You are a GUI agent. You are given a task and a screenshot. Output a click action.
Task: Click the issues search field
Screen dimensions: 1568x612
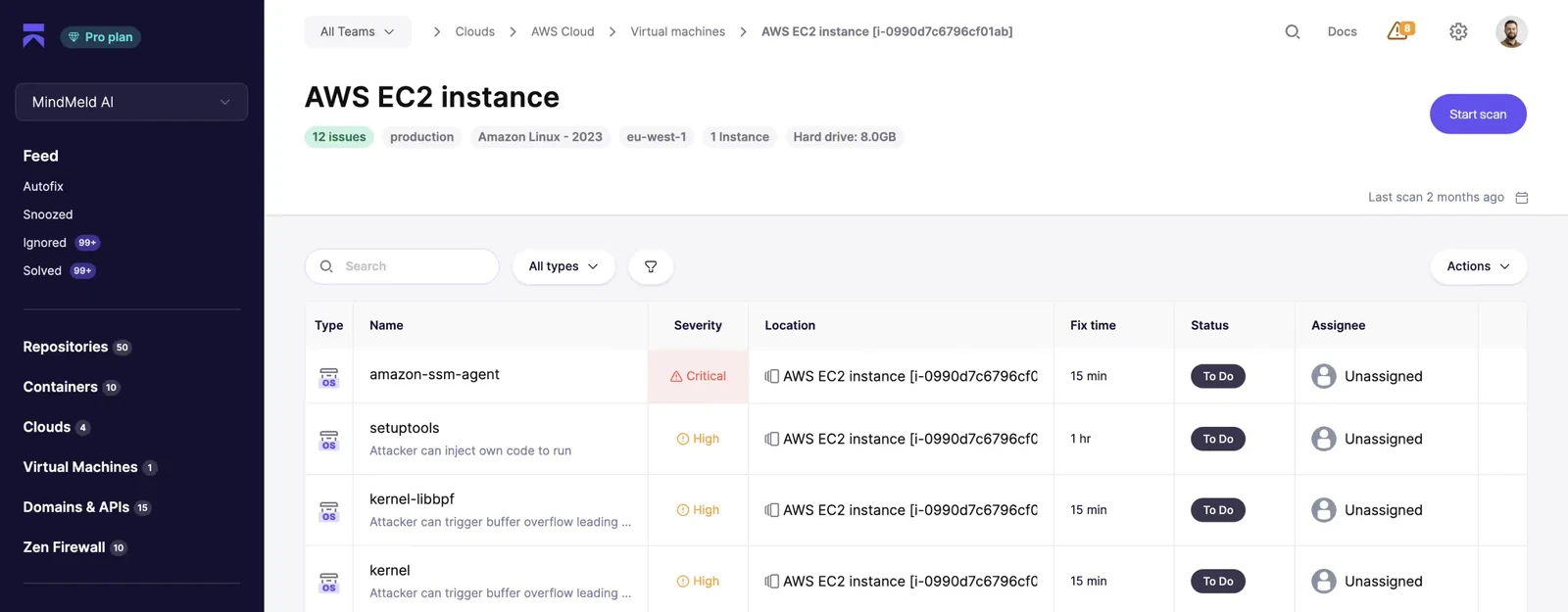402,266
